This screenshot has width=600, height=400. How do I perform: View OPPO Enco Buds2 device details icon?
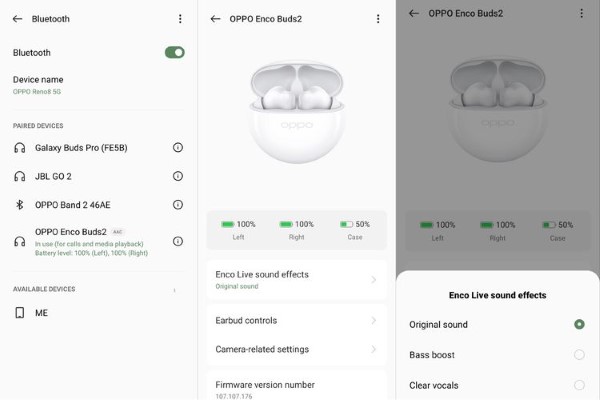tap(178, 241)
